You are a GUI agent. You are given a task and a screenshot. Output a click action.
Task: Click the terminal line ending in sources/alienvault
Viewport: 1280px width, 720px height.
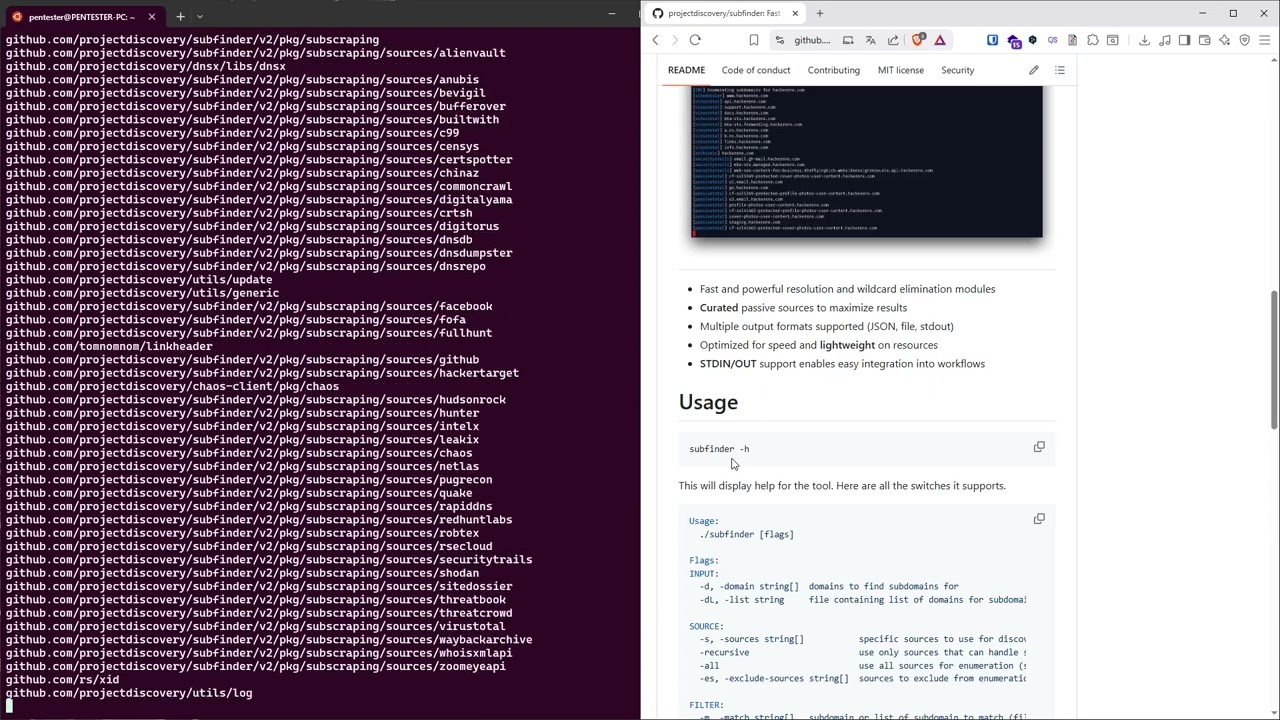coord(255,53)
